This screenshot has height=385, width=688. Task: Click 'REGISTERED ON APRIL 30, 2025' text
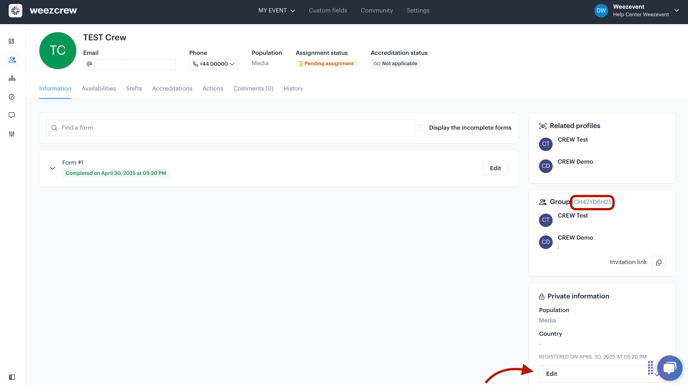(x=593, y=357)
